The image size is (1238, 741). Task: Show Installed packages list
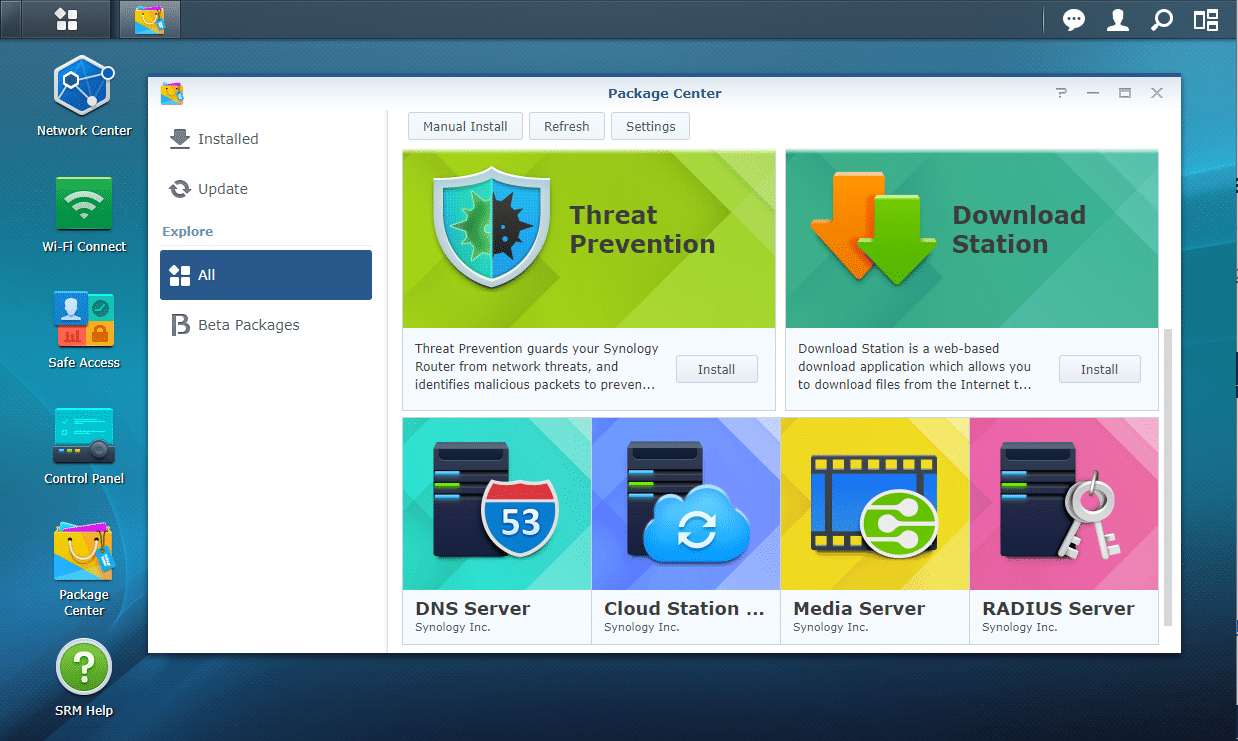point(228,139)
